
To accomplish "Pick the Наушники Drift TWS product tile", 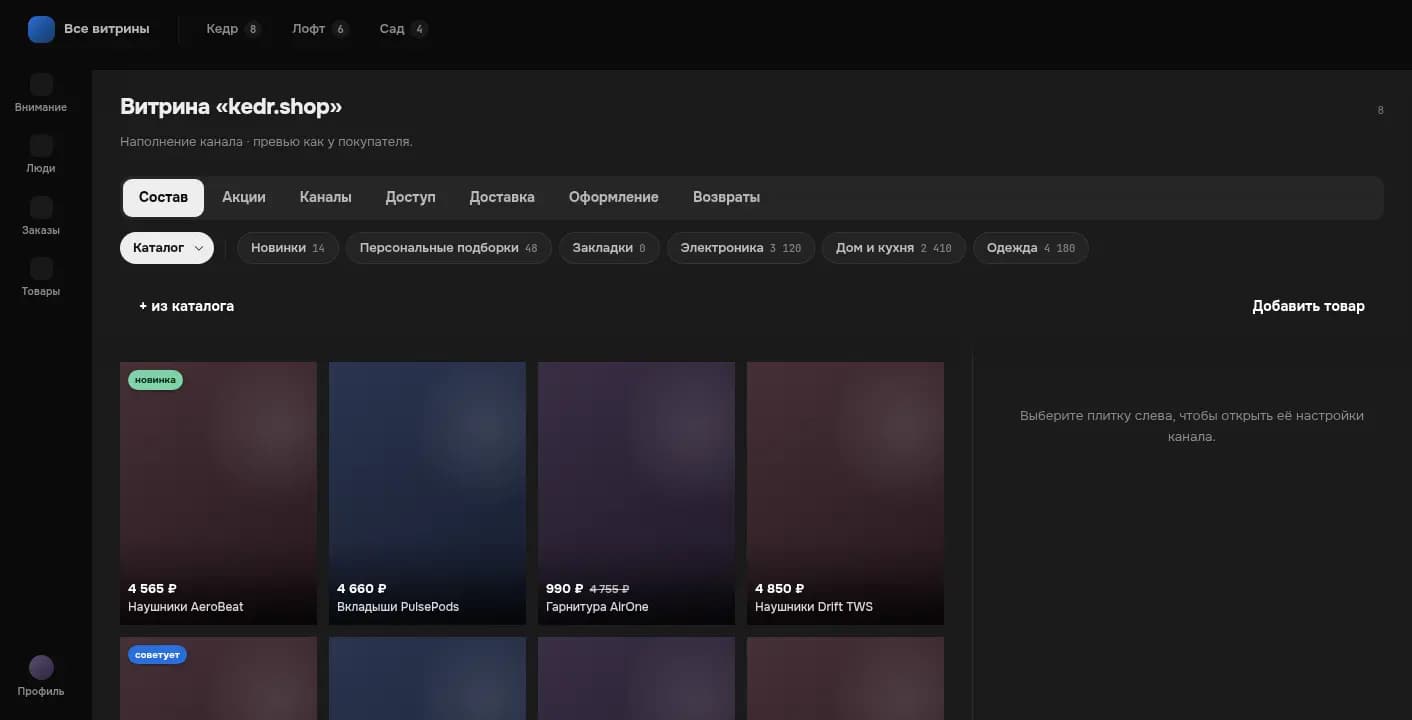I will pyautogui.click(x=845, y=493).
